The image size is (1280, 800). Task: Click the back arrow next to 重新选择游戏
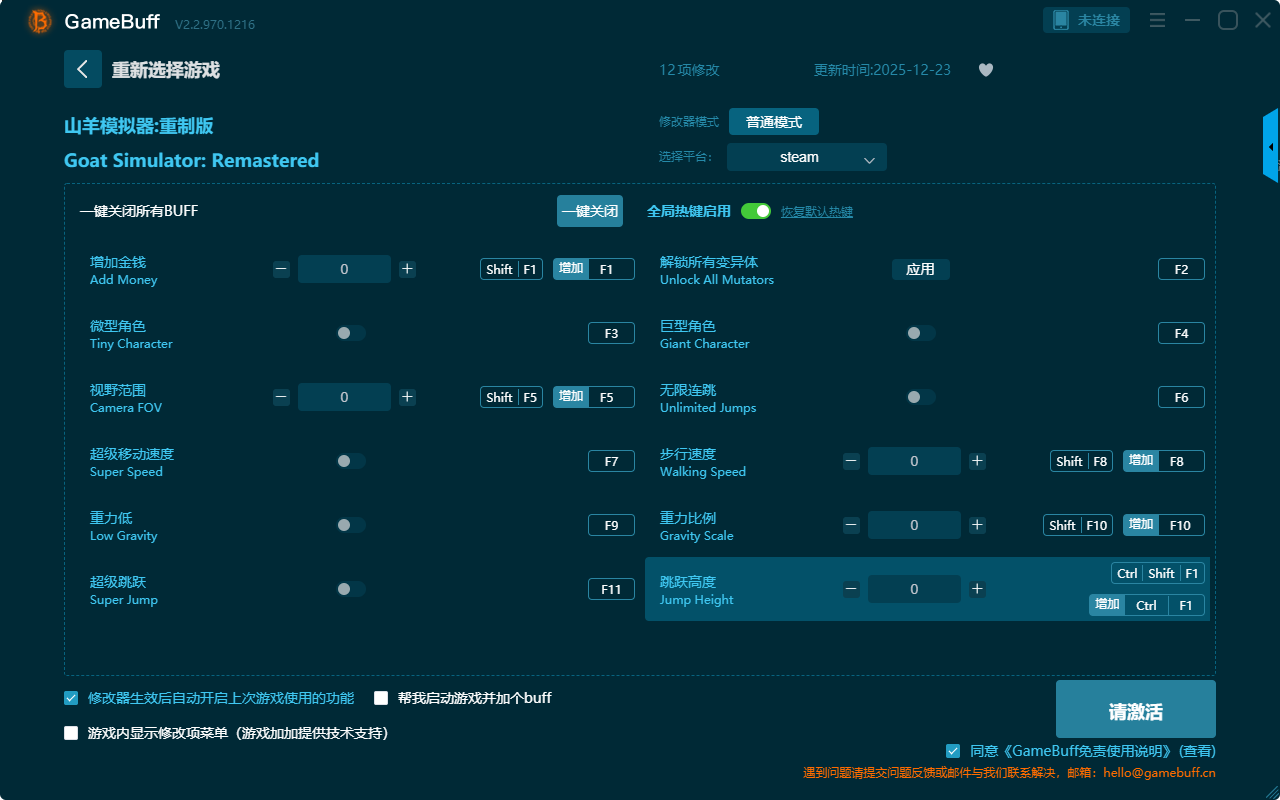coord(83,69)
